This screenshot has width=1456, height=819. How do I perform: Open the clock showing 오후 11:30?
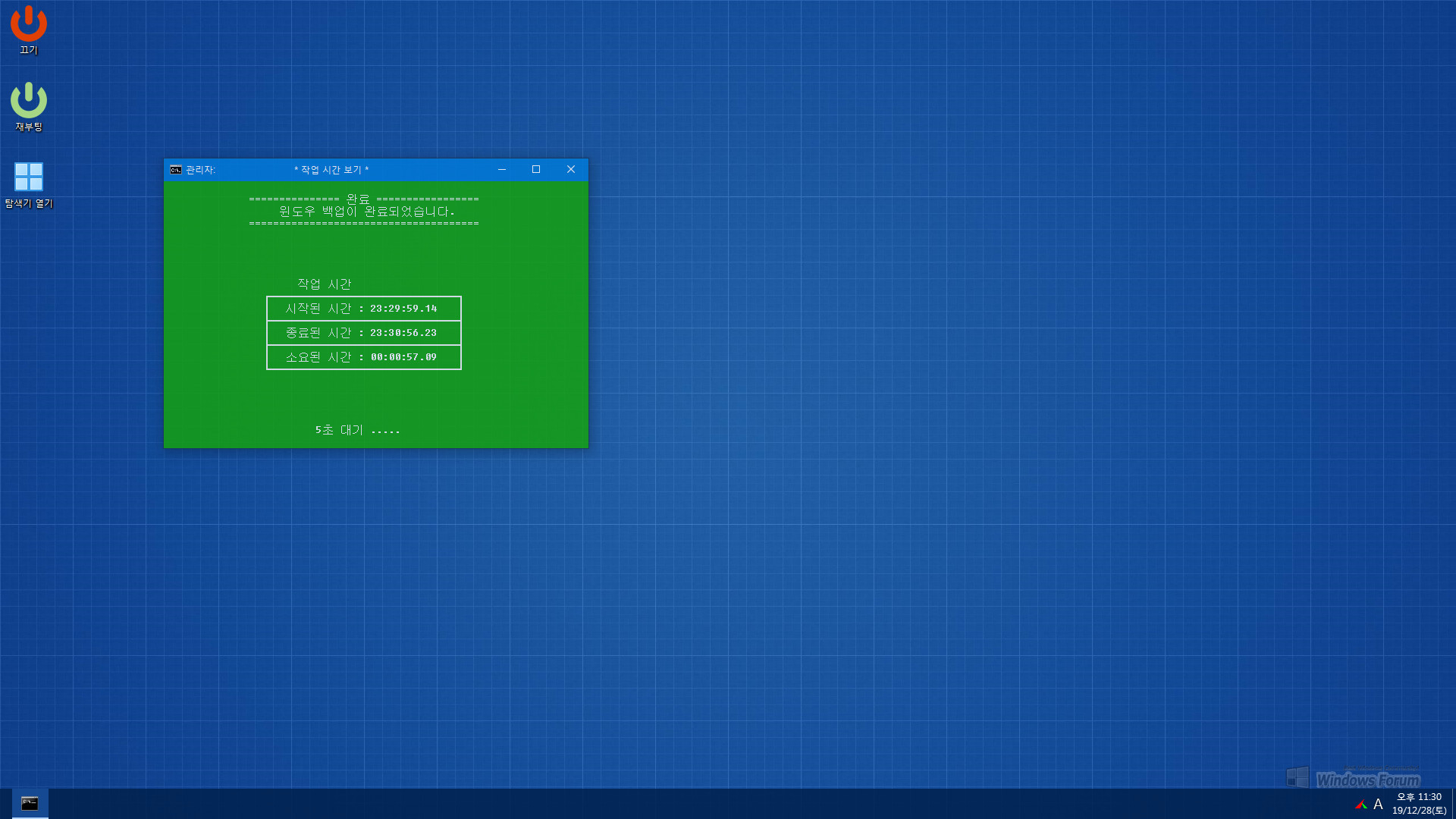click(1419, 797)
